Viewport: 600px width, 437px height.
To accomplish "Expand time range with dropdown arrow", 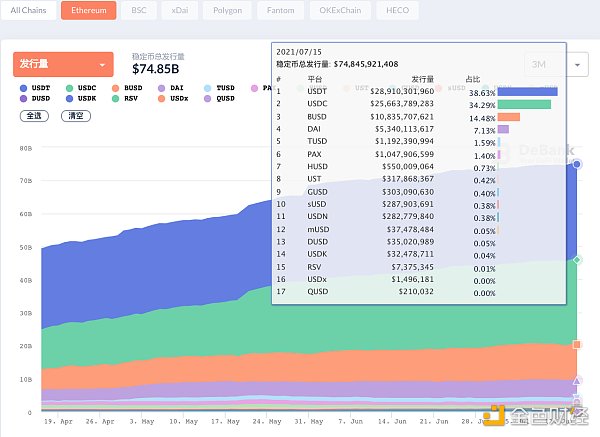I will tap(577, 65).
